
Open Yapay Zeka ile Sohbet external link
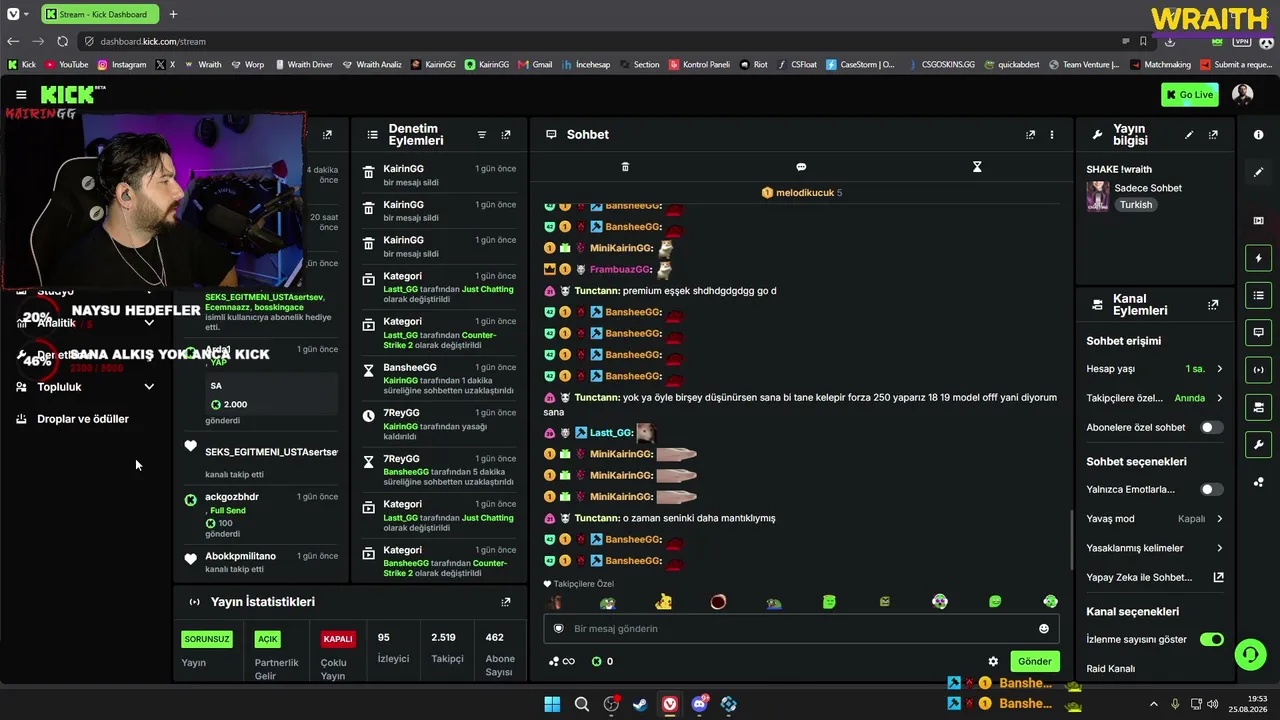click(x=1218, y=577)
